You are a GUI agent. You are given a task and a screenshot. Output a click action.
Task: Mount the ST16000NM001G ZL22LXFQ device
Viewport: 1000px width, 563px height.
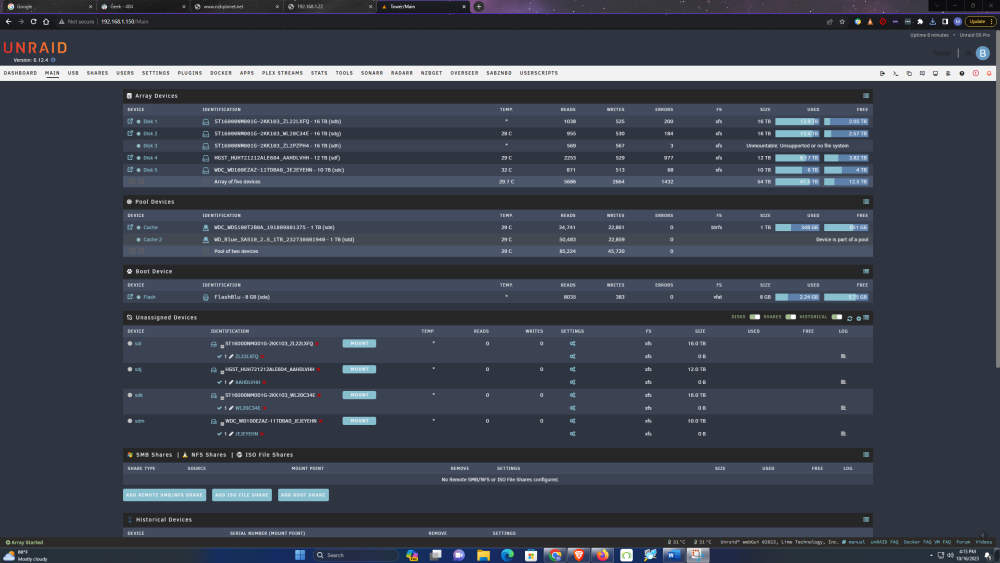[359, 344]
